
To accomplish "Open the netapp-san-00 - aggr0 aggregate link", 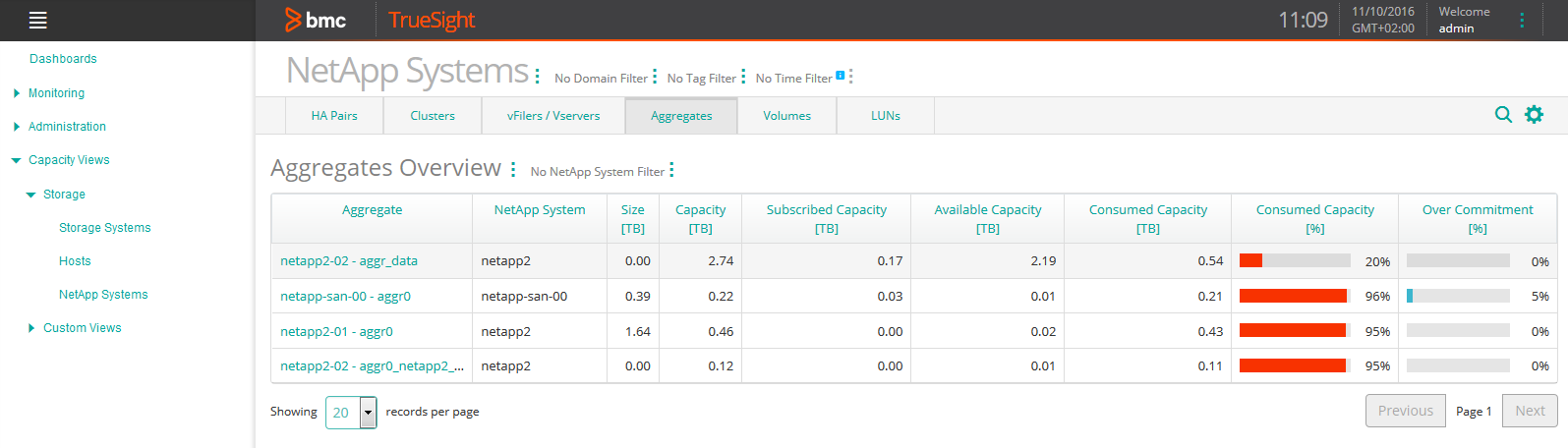I will [346, 297].
